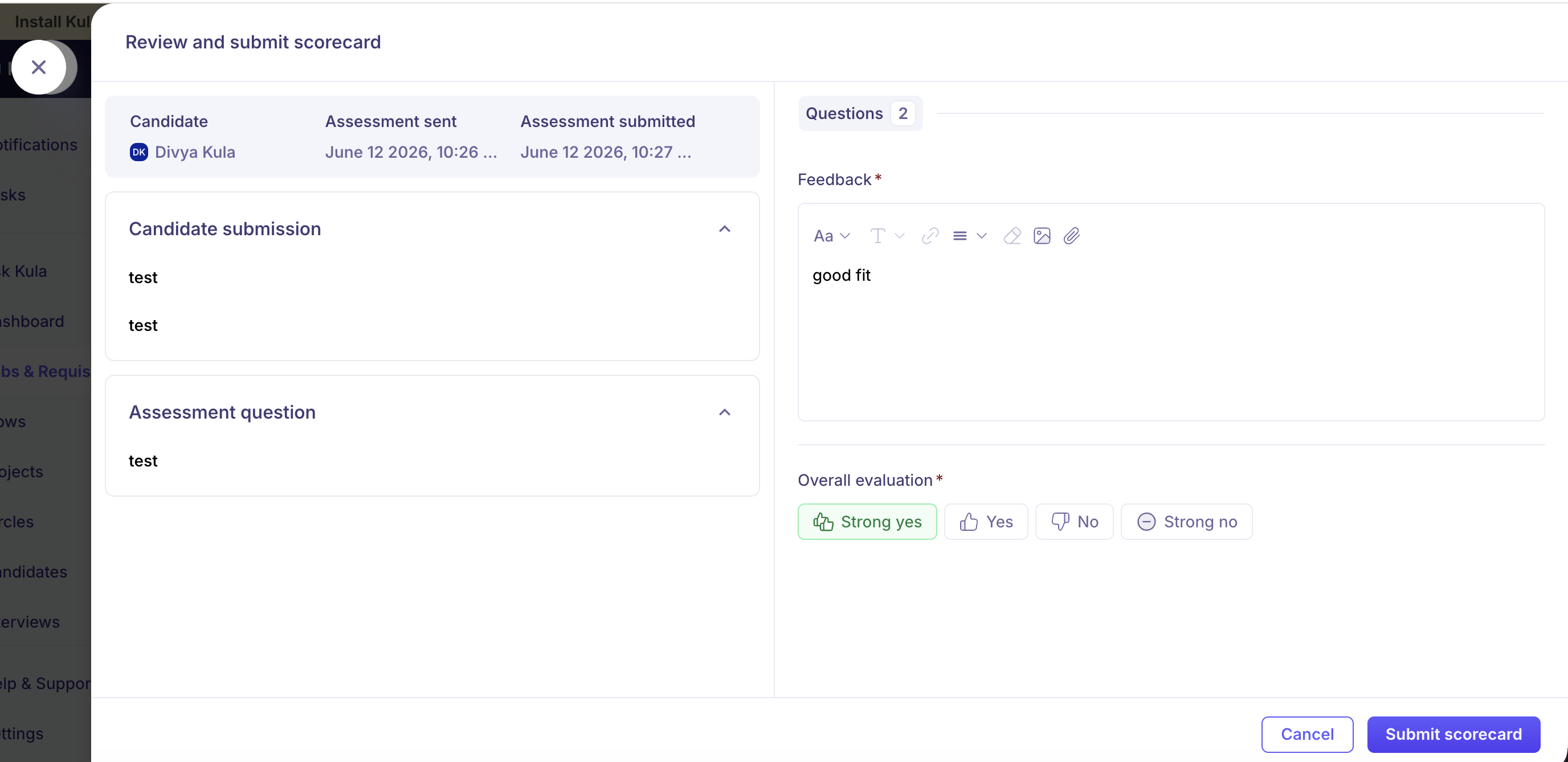The height and width of the screenshot is (762, 1568).
Task: Open Interviews in the sidebar
Action: click(x=30, y=622)
